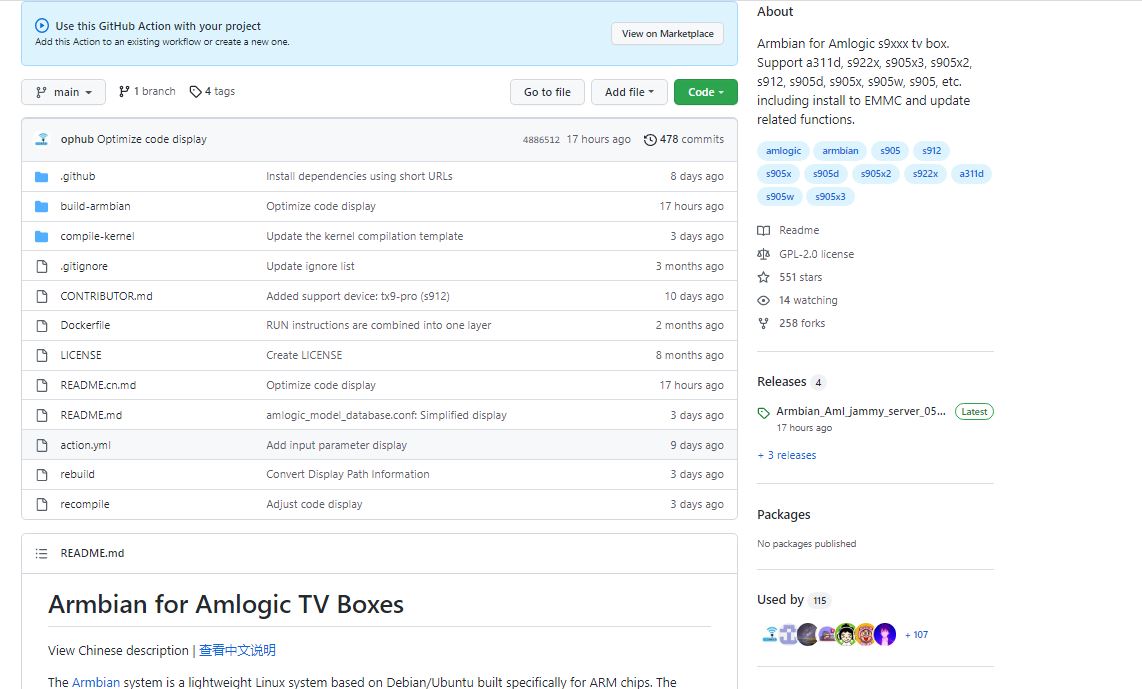The width and height of the screenshot is (1142, 689).
Task: Select the s905w topic tag
Action: pos(779,197)
